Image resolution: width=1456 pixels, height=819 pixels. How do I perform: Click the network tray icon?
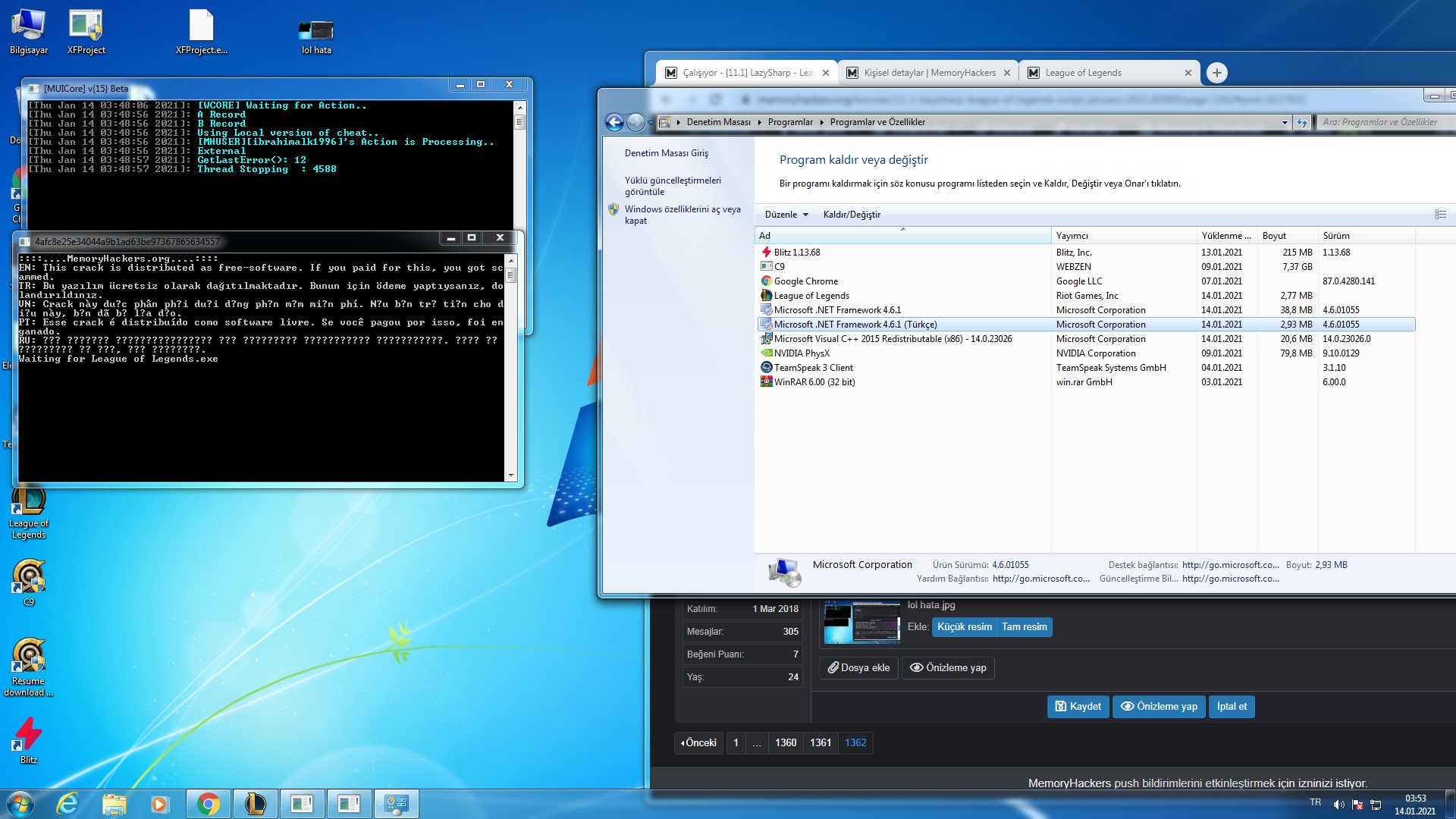(1376, 805)
